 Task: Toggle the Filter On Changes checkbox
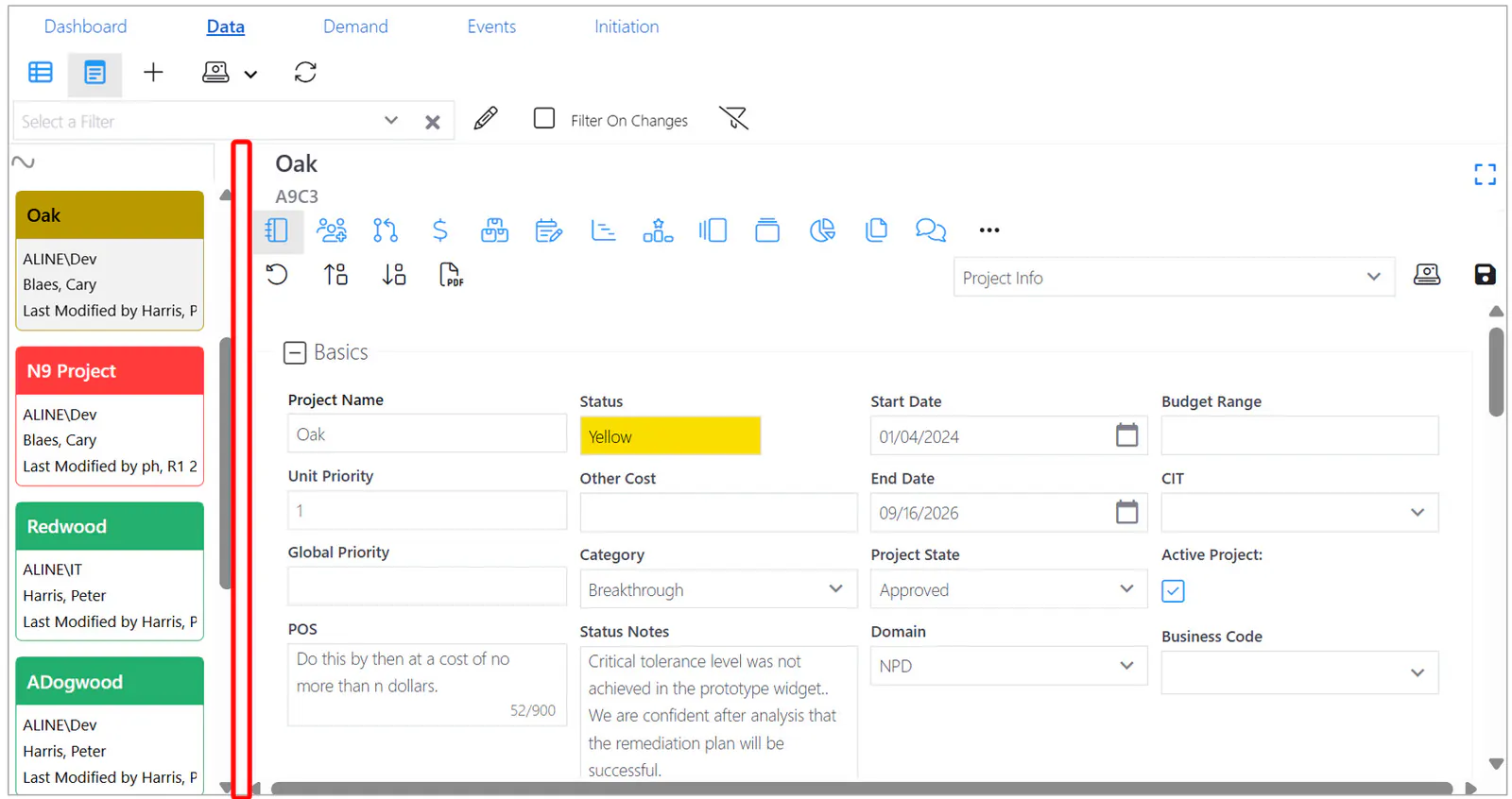(x=544, y=118)
